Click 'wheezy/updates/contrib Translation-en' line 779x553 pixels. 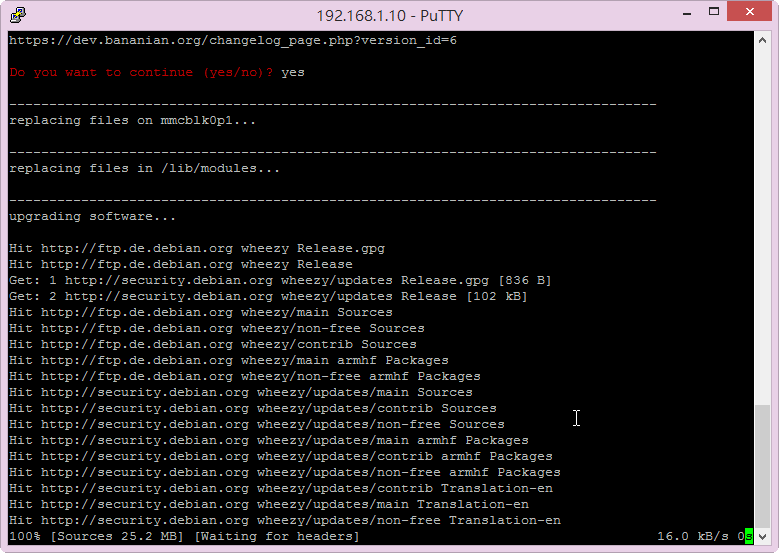(281, 488)
